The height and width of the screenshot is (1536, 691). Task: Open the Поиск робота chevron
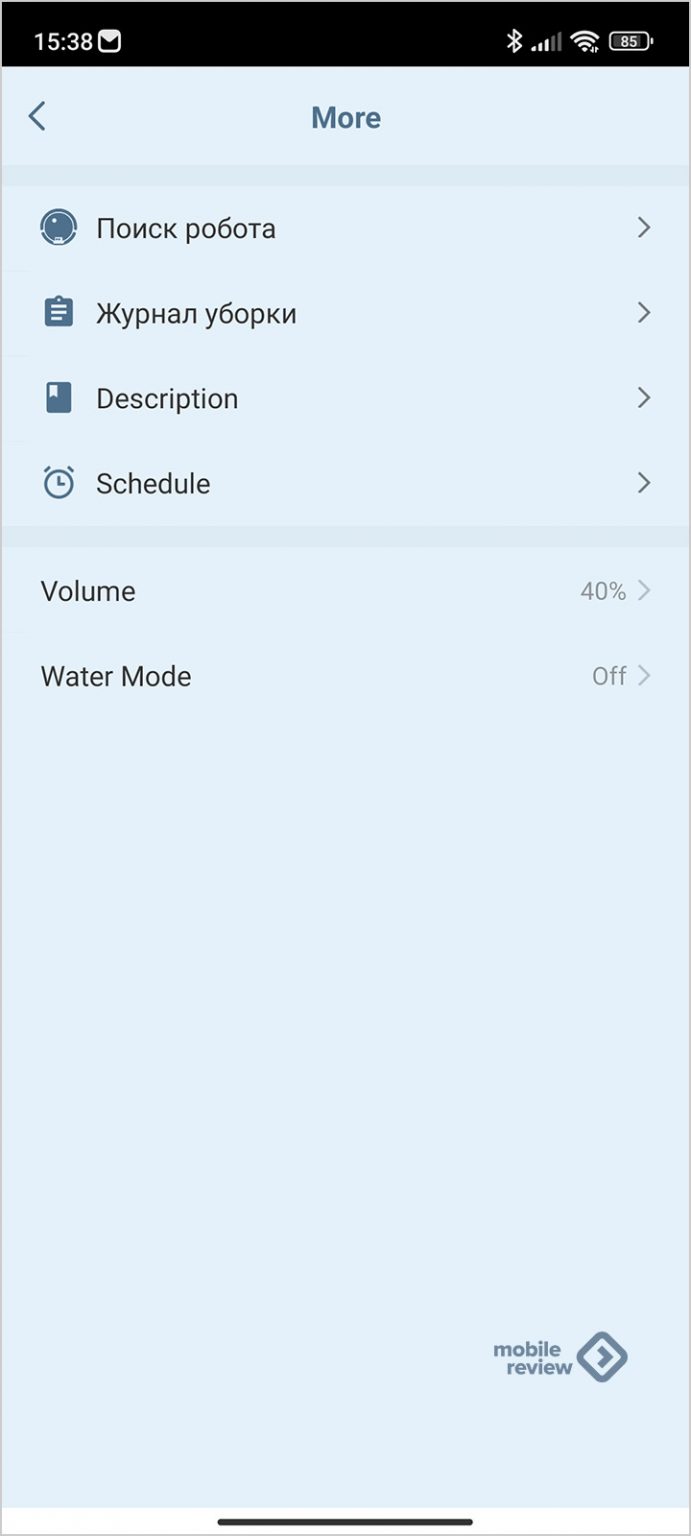[644, 228]
